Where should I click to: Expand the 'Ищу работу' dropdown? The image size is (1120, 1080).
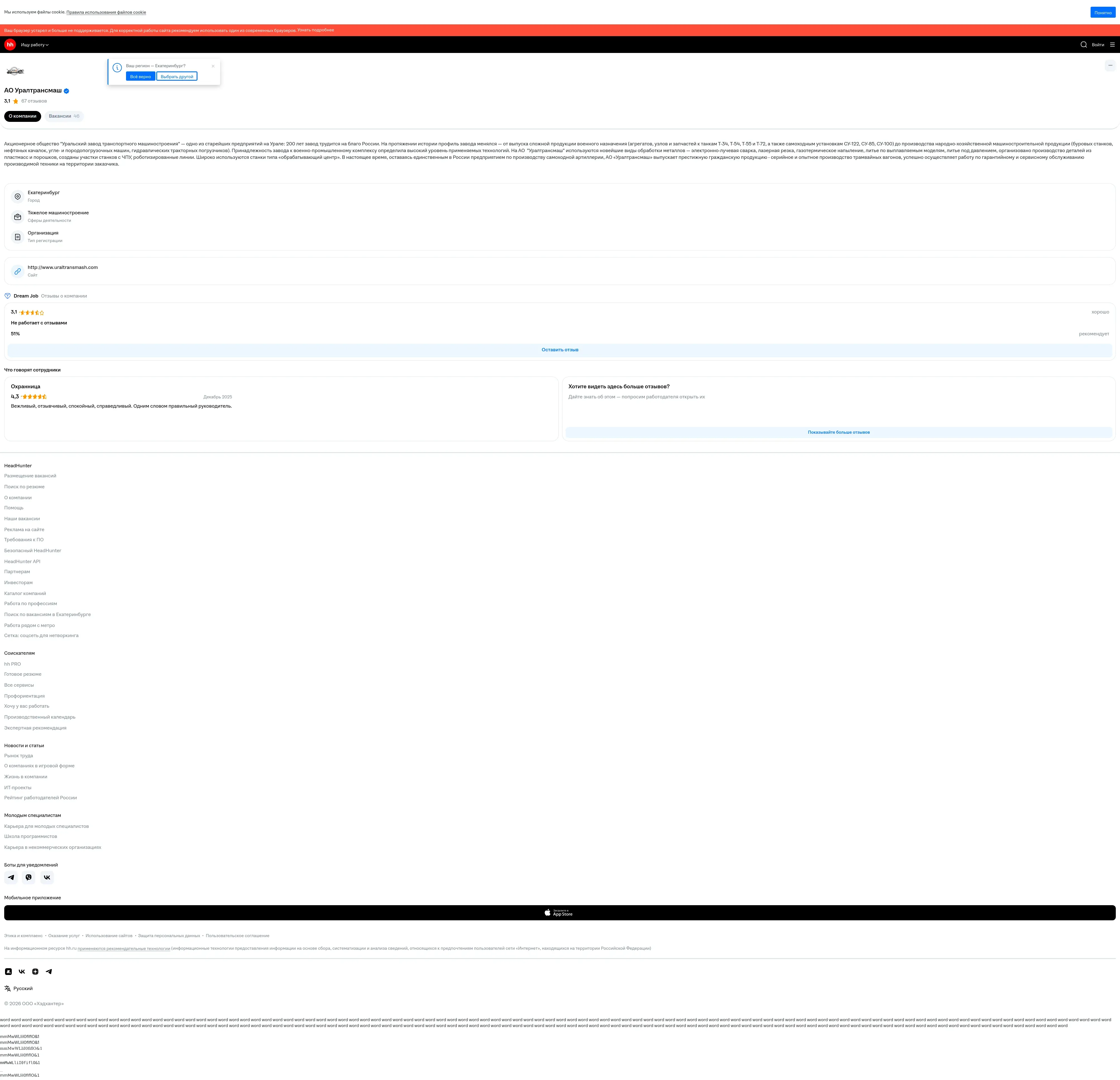point(35,45)
